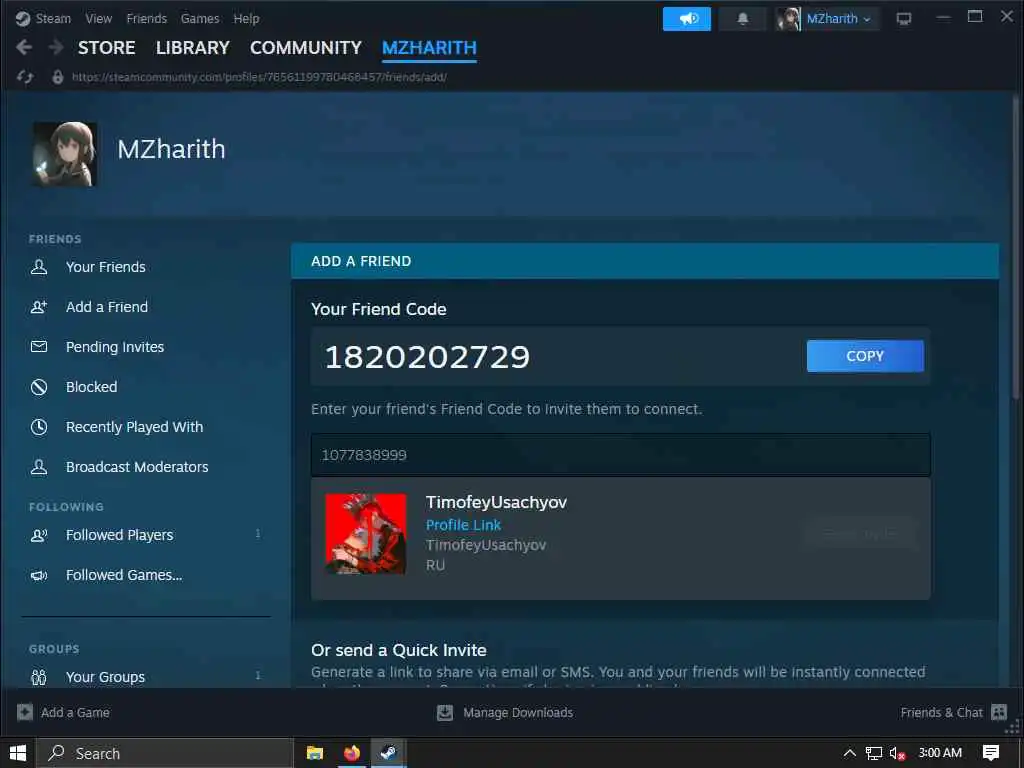Open the View menu

[x=99, y=18]
